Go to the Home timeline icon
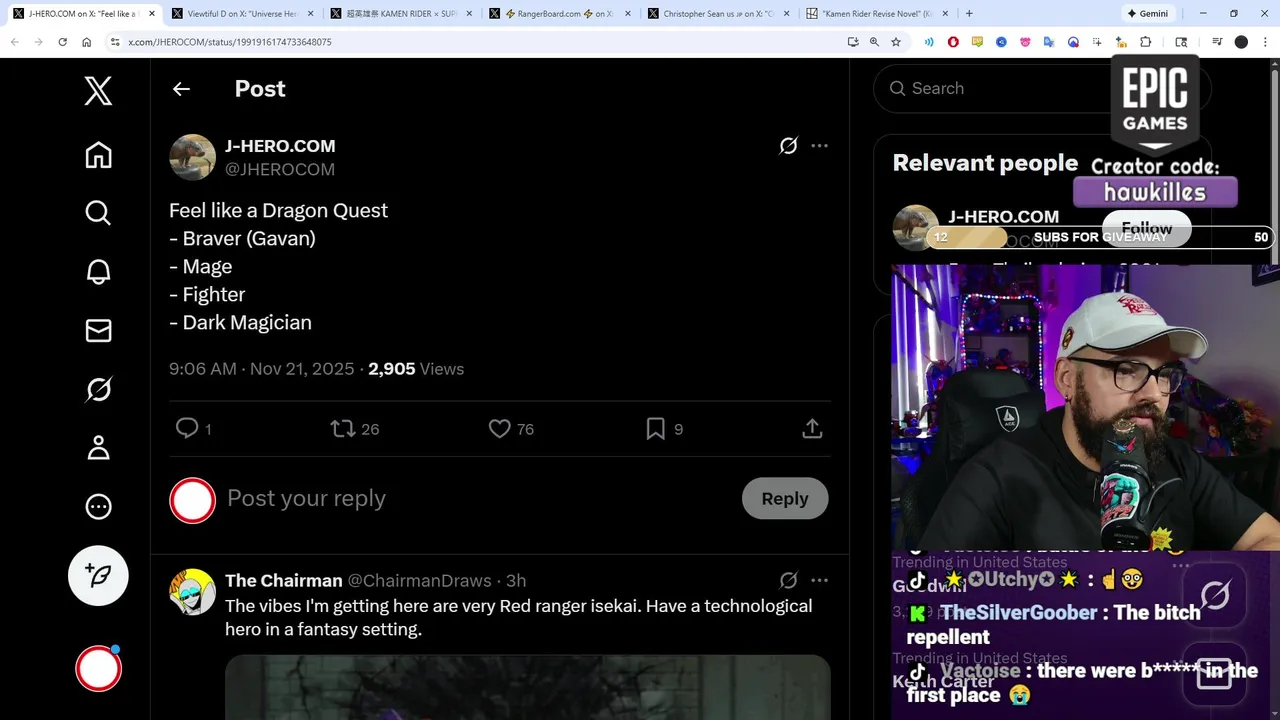This screenshot has width=1280, height=720. pos(98,155)
